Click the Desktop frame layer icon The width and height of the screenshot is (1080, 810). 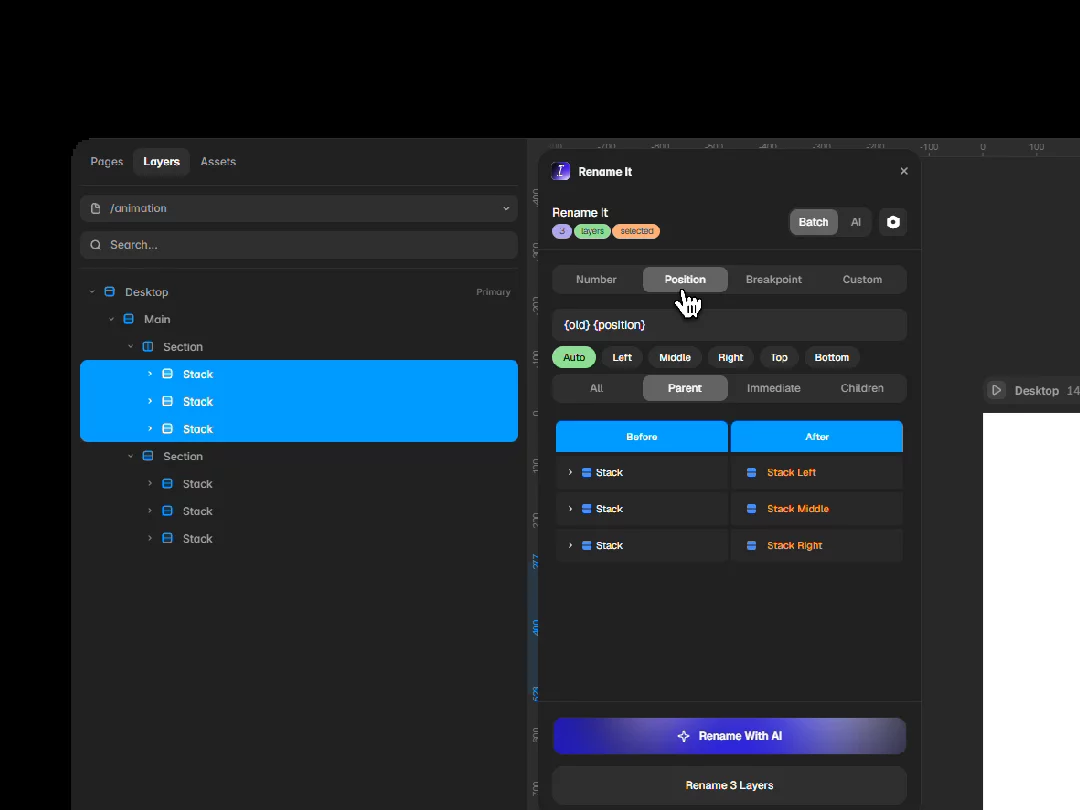110,292
